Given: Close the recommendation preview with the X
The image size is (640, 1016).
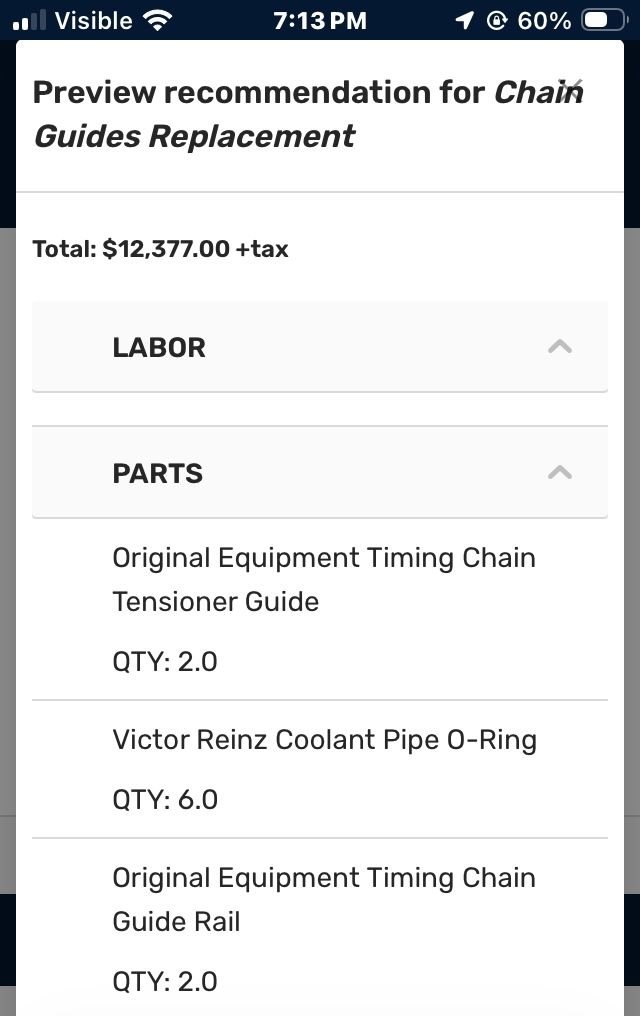Looking at the screenshot, I should [x=570, y=91].
